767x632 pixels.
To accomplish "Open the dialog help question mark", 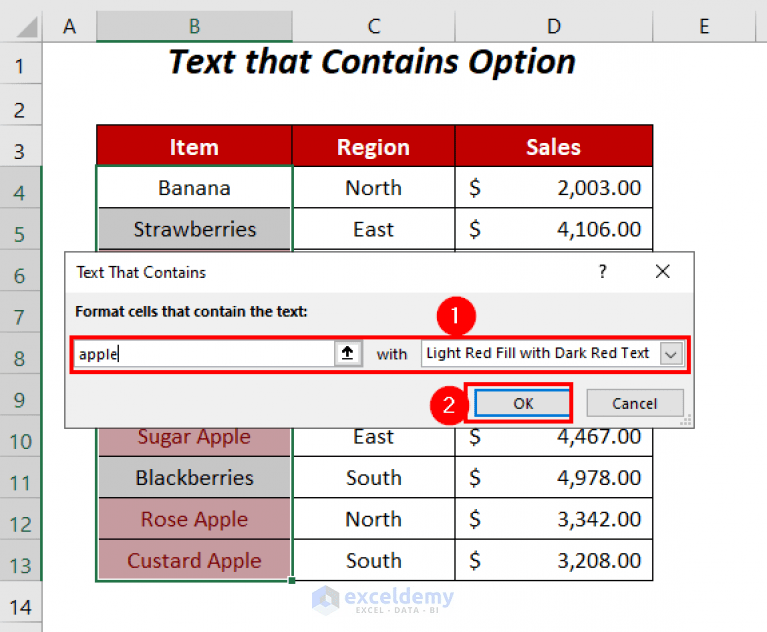I will tap(603, 271).
